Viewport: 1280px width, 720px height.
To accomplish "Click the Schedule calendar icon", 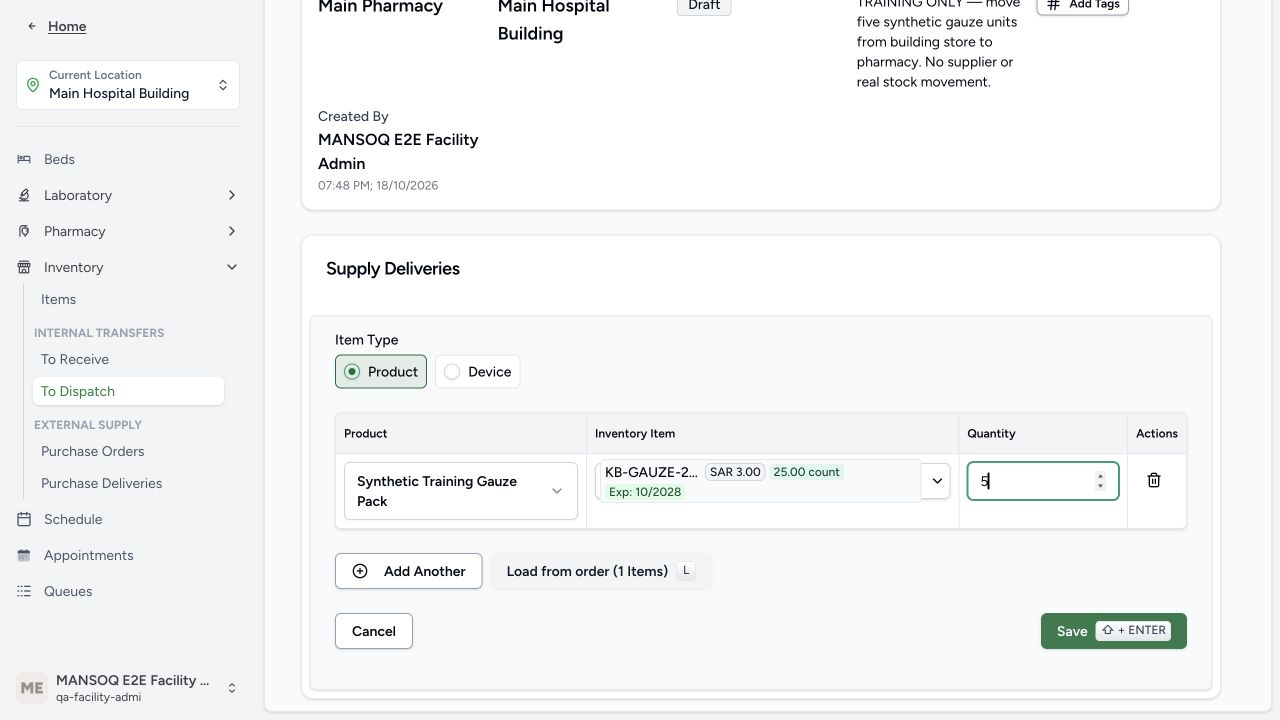I will coord(24,519).
